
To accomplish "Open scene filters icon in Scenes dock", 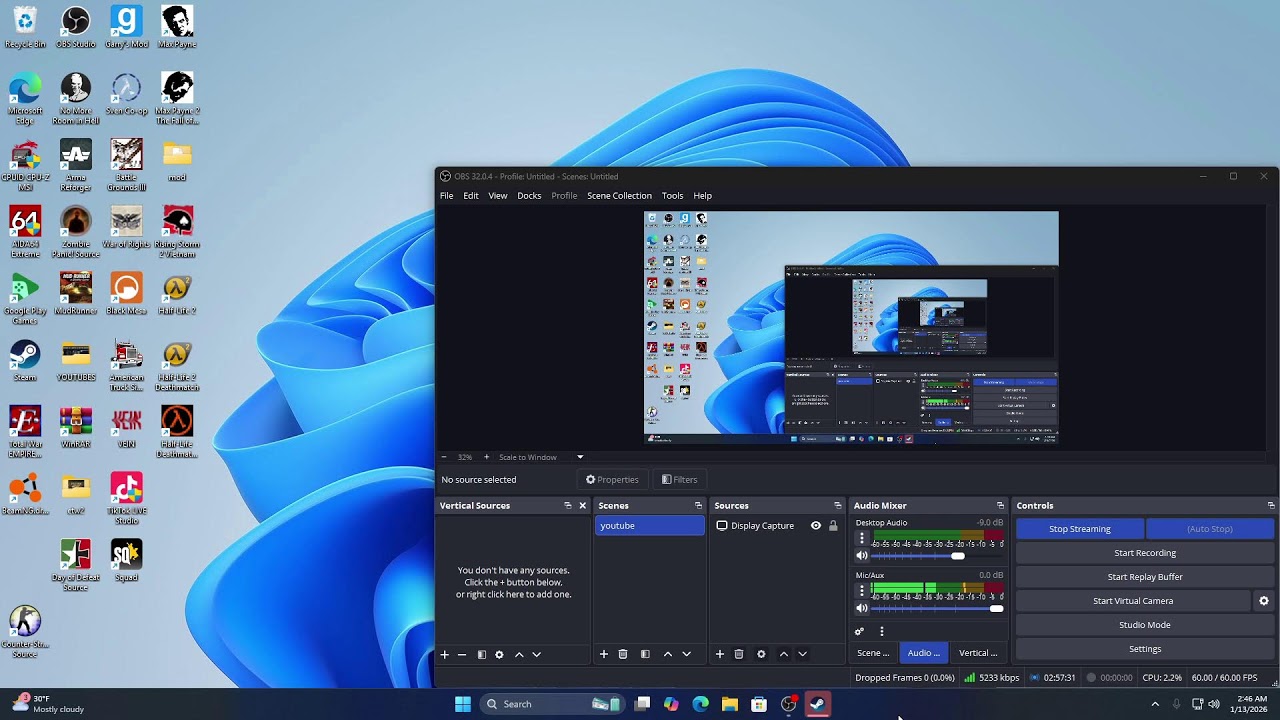I will (645, 654).
